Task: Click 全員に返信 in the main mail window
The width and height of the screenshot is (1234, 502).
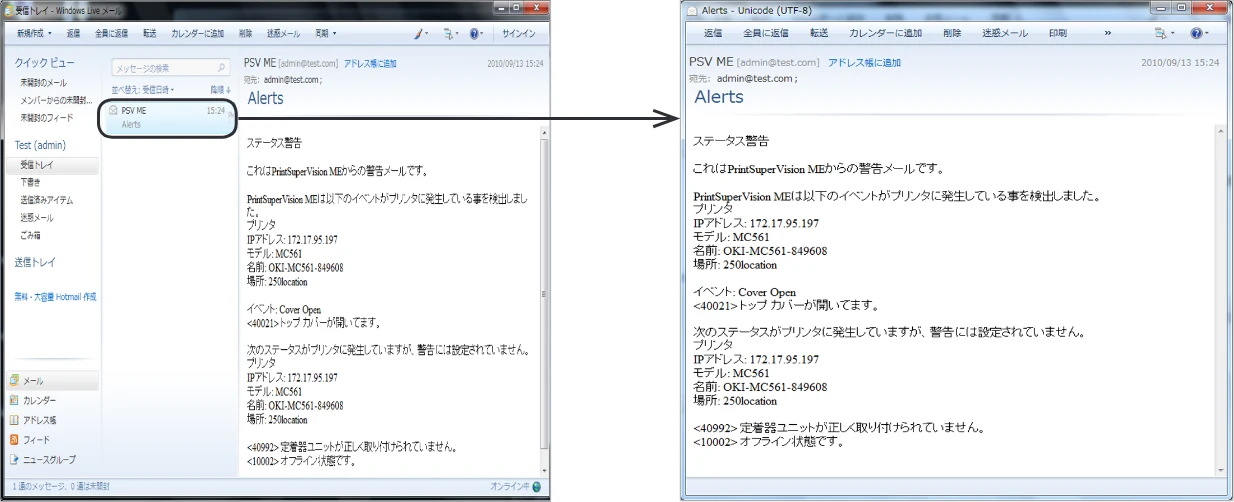Action: pyautogui.click(x=111, y=33)
